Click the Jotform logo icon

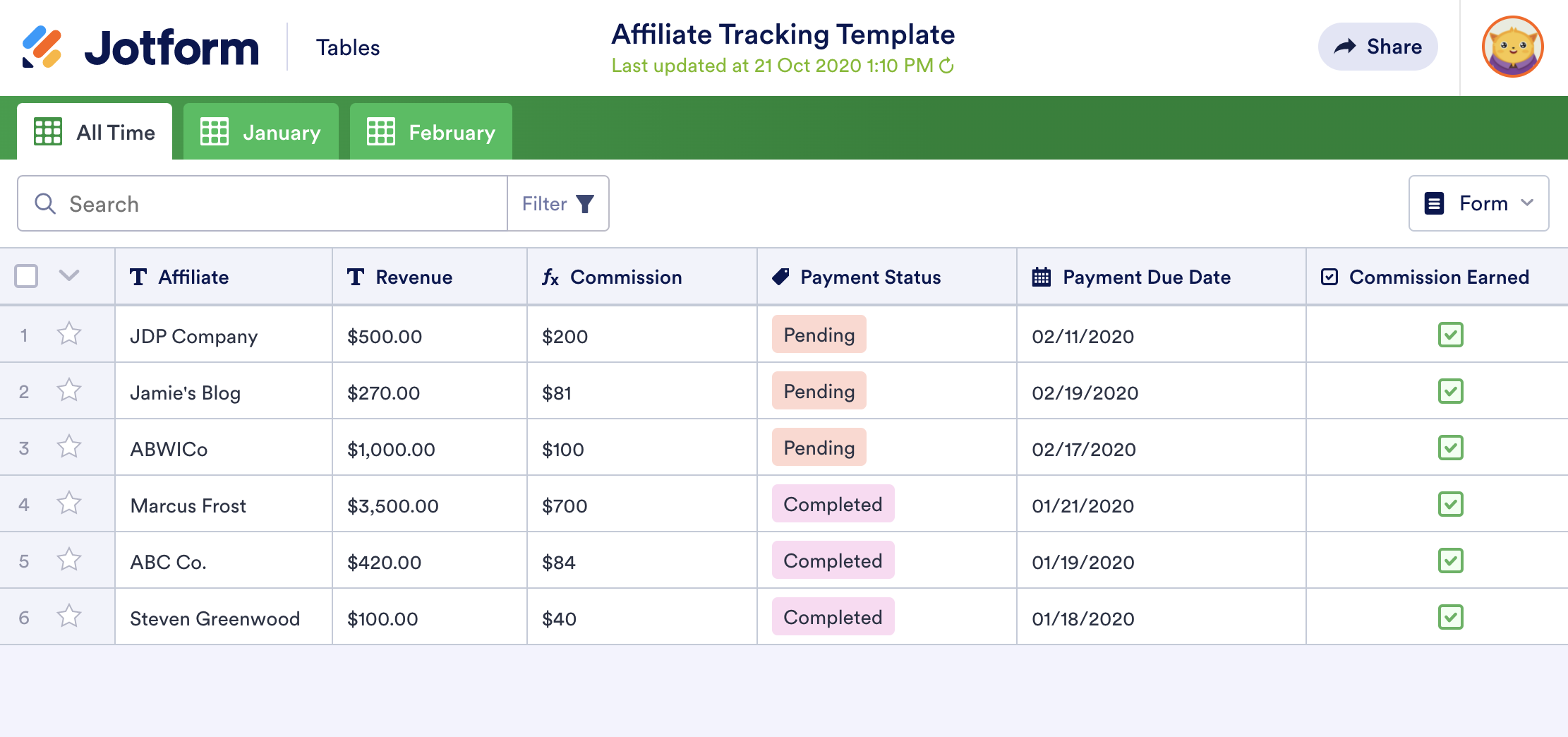[42, 47]
